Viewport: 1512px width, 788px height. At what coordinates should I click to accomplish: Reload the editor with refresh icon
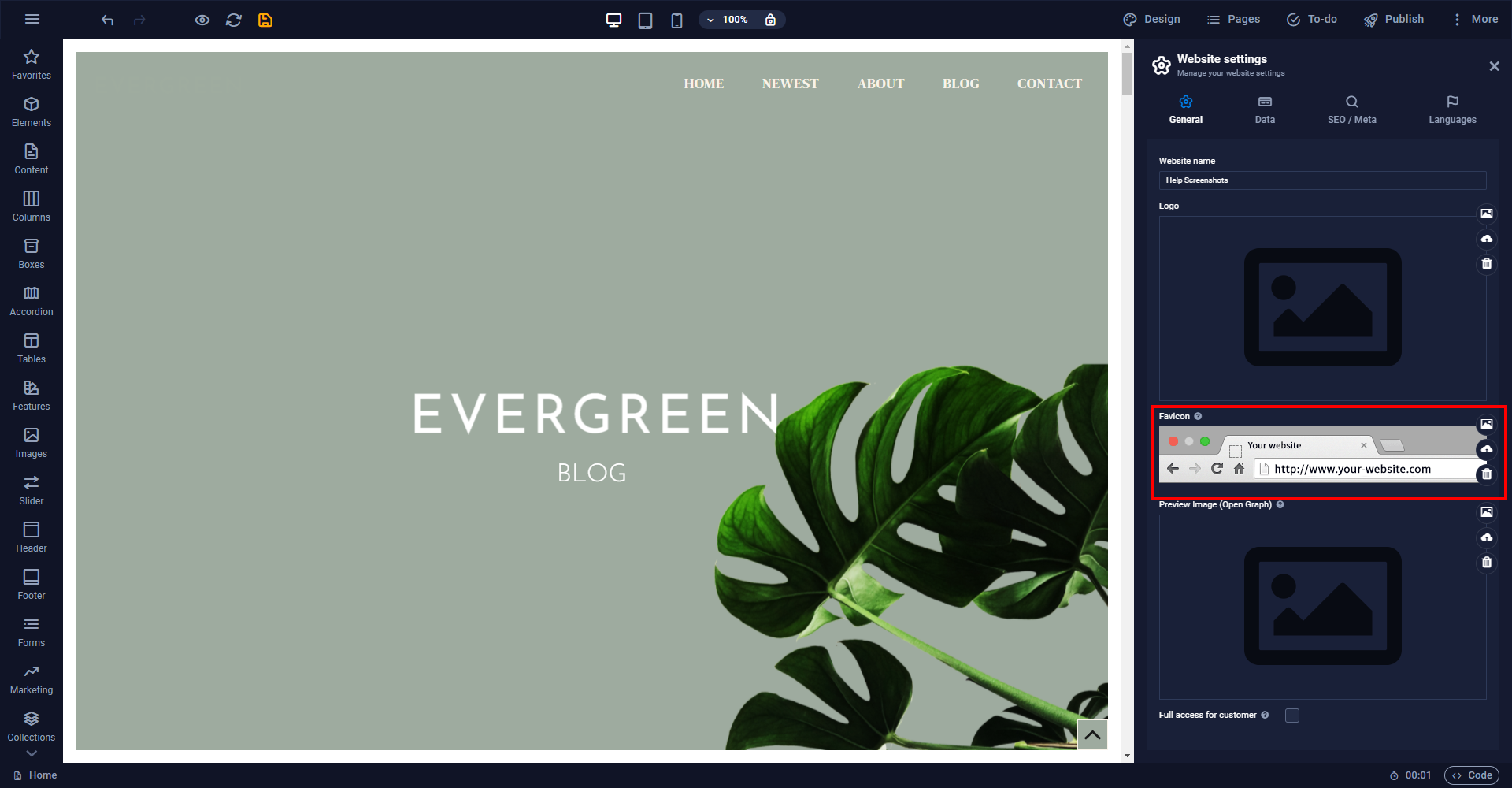234,20
